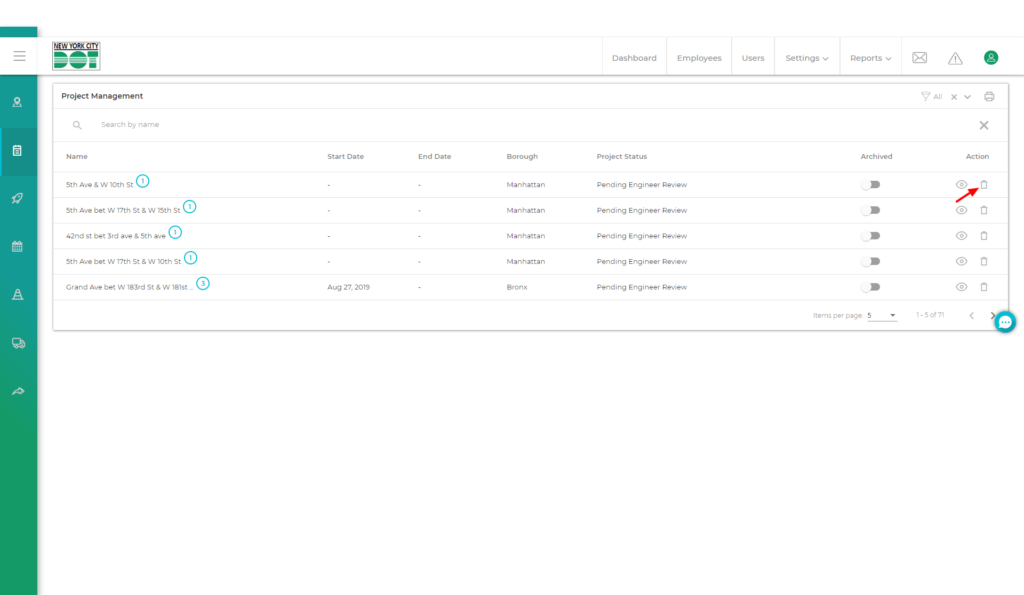The height and width of the screenshot is (595, 1024).
Task: Open the hamburger menu in the sidebar
Action: [x=19, y=56]
